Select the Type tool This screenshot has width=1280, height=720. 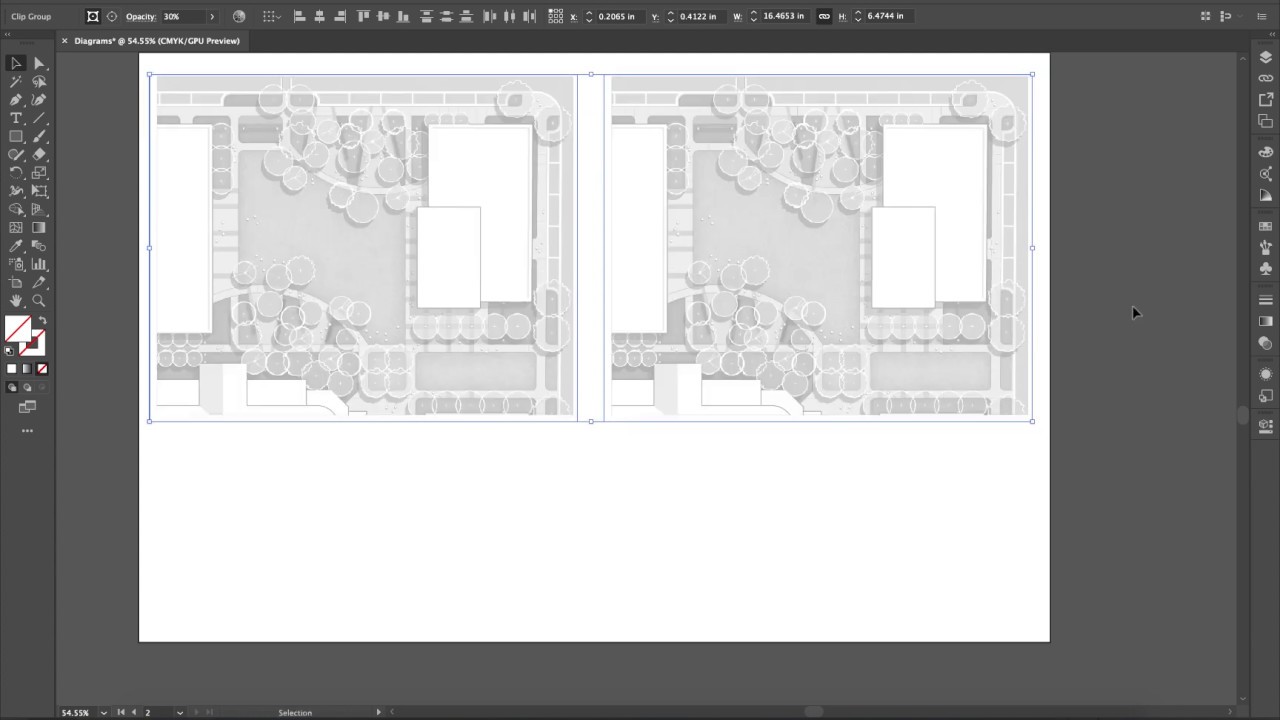click(x=16, y=118)
